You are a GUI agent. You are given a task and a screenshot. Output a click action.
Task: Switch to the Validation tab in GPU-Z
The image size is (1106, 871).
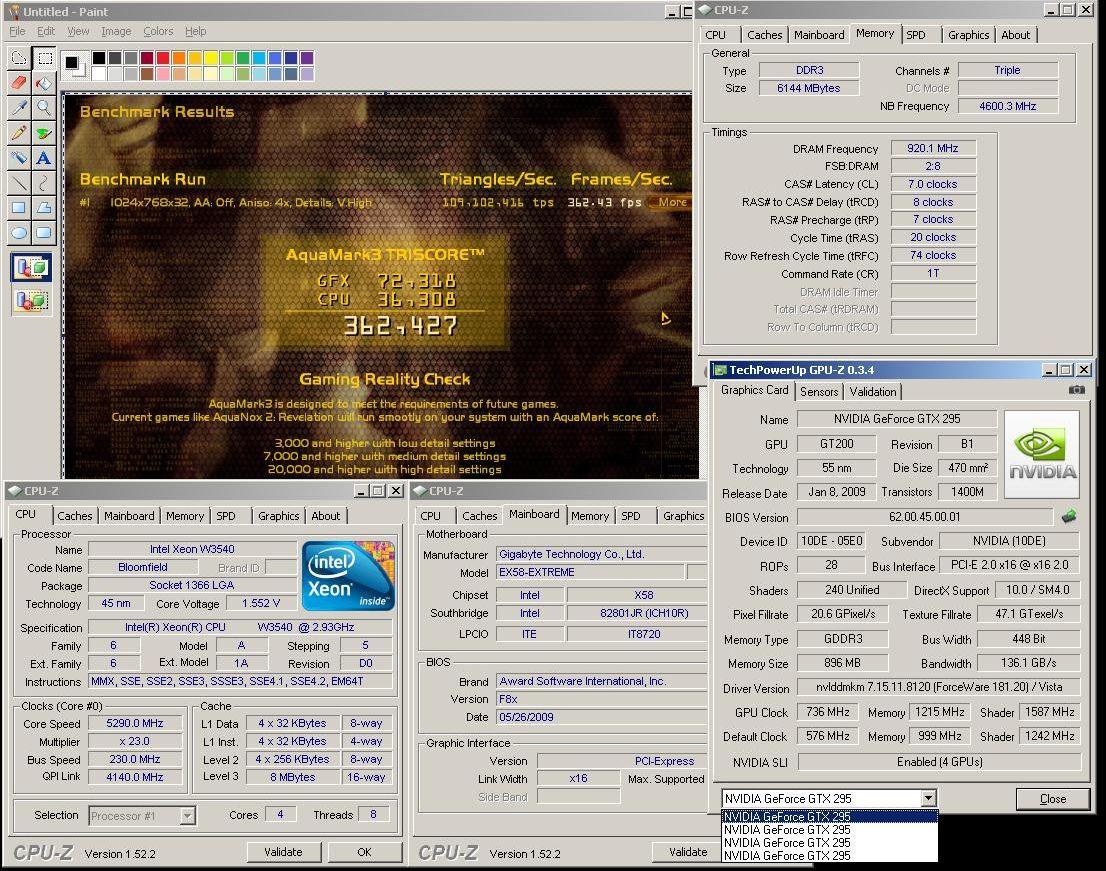[x=873, y=391]
